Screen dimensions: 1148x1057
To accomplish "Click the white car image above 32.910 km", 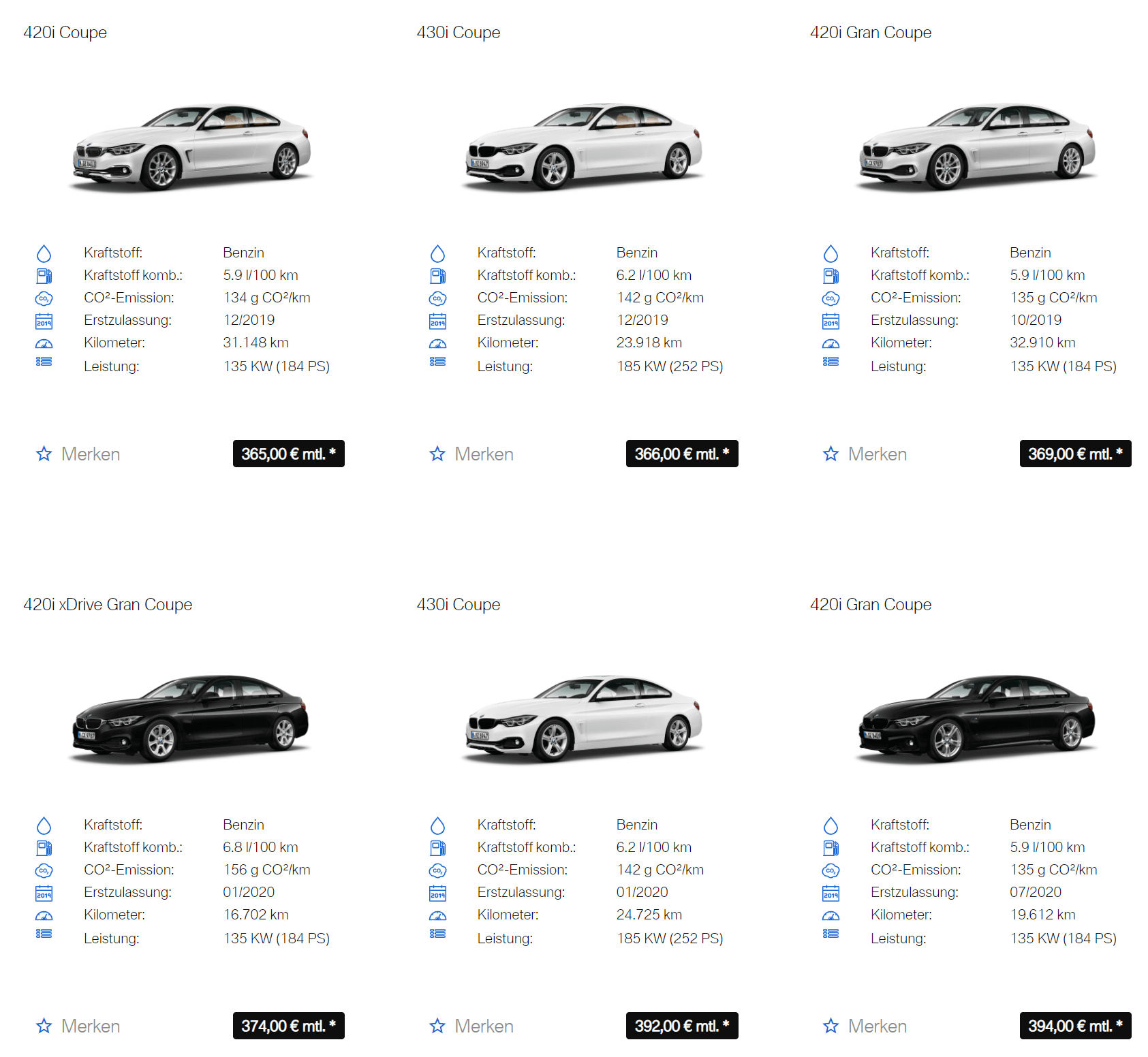I will click(977, 147).
